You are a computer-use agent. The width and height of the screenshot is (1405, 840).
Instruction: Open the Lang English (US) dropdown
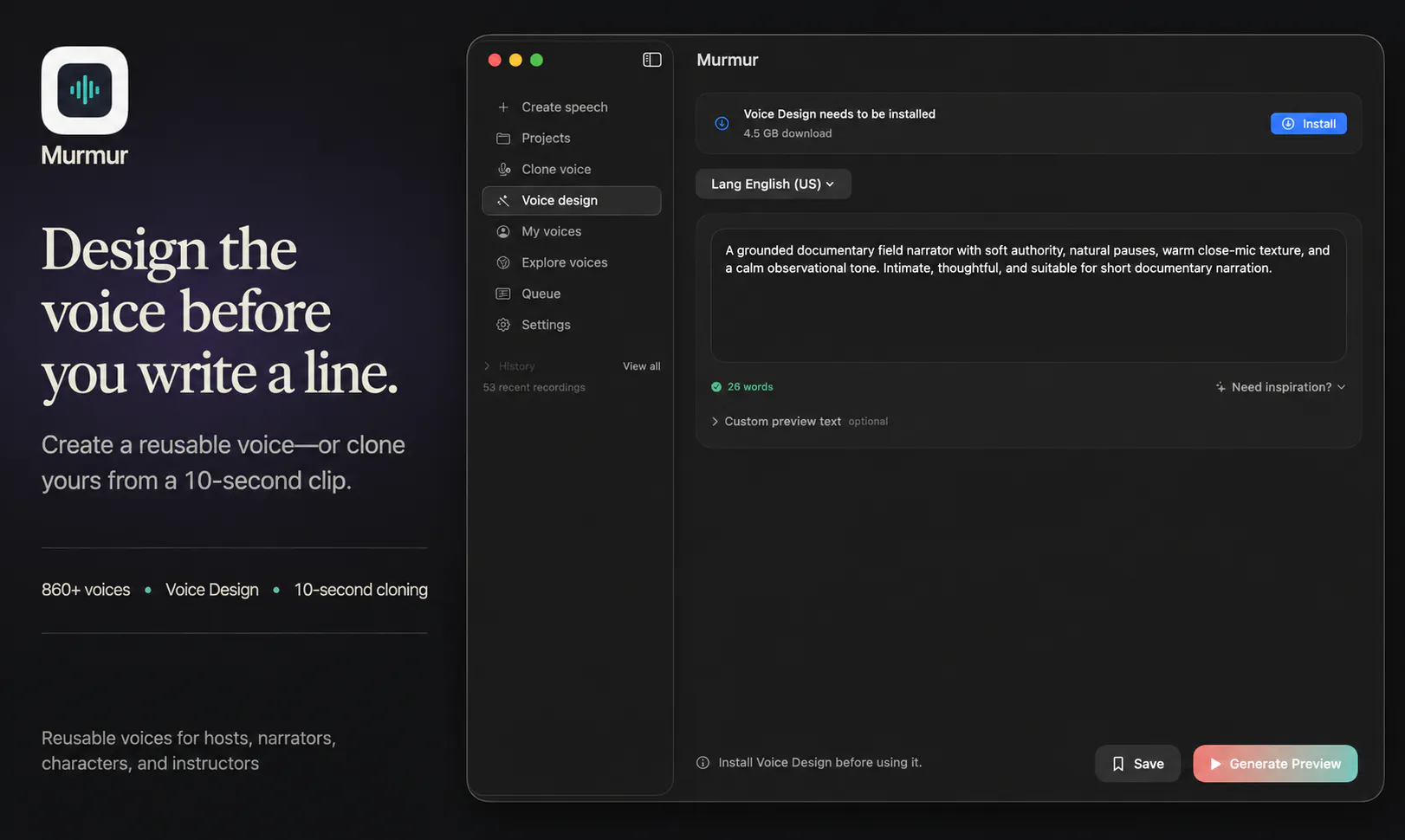[x=773, y=184]
